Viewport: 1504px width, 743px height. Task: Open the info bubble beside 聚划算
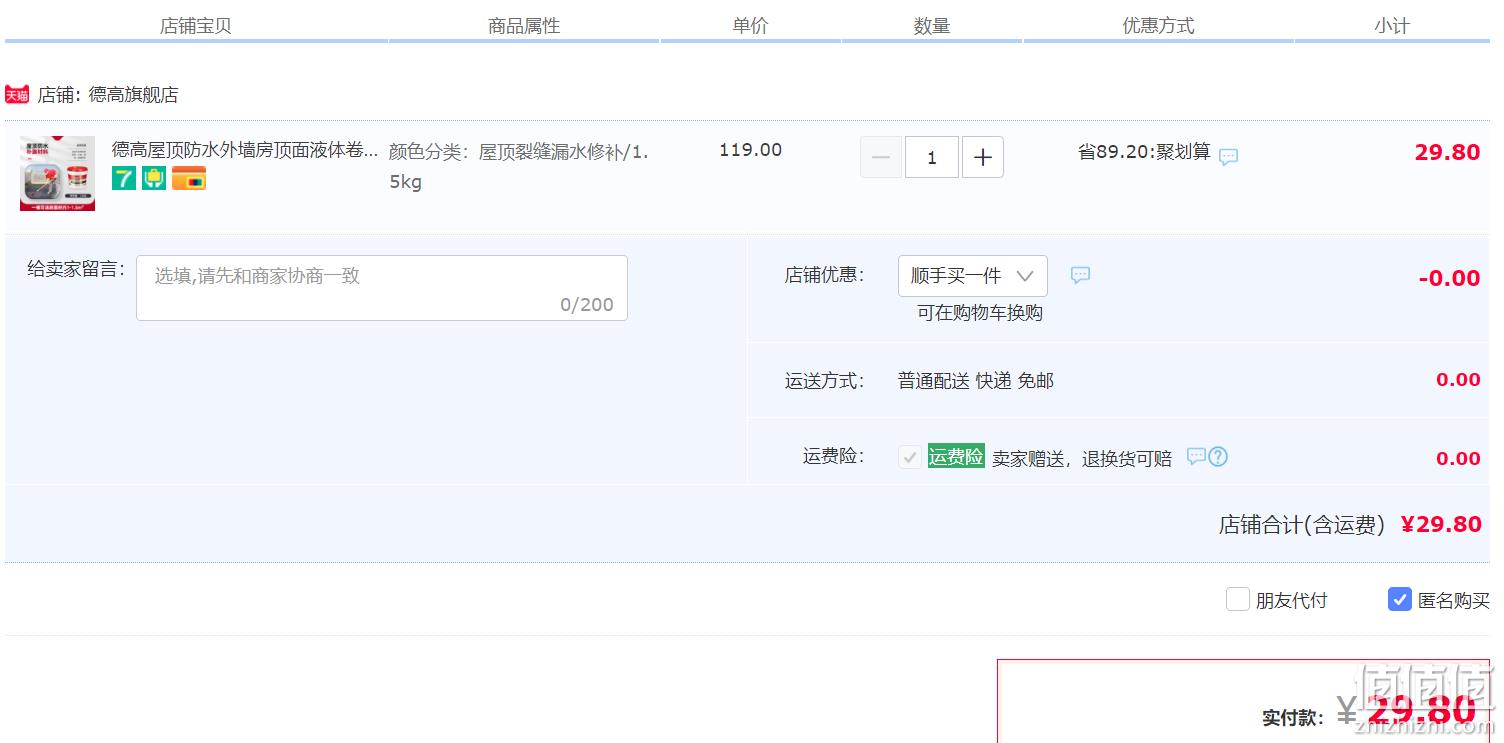(1228, 156)
